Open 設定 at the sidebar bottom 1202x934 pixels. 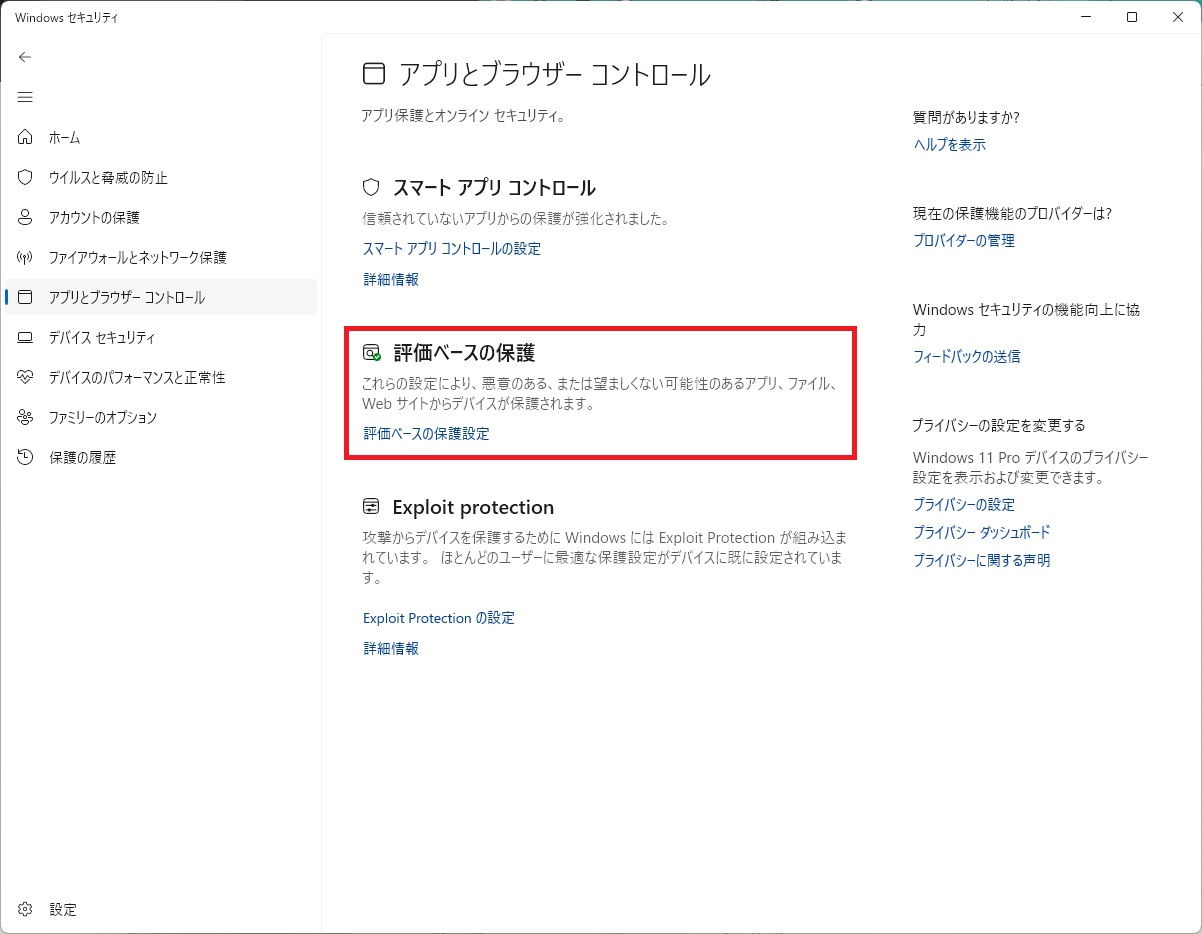tap(161, 909)
